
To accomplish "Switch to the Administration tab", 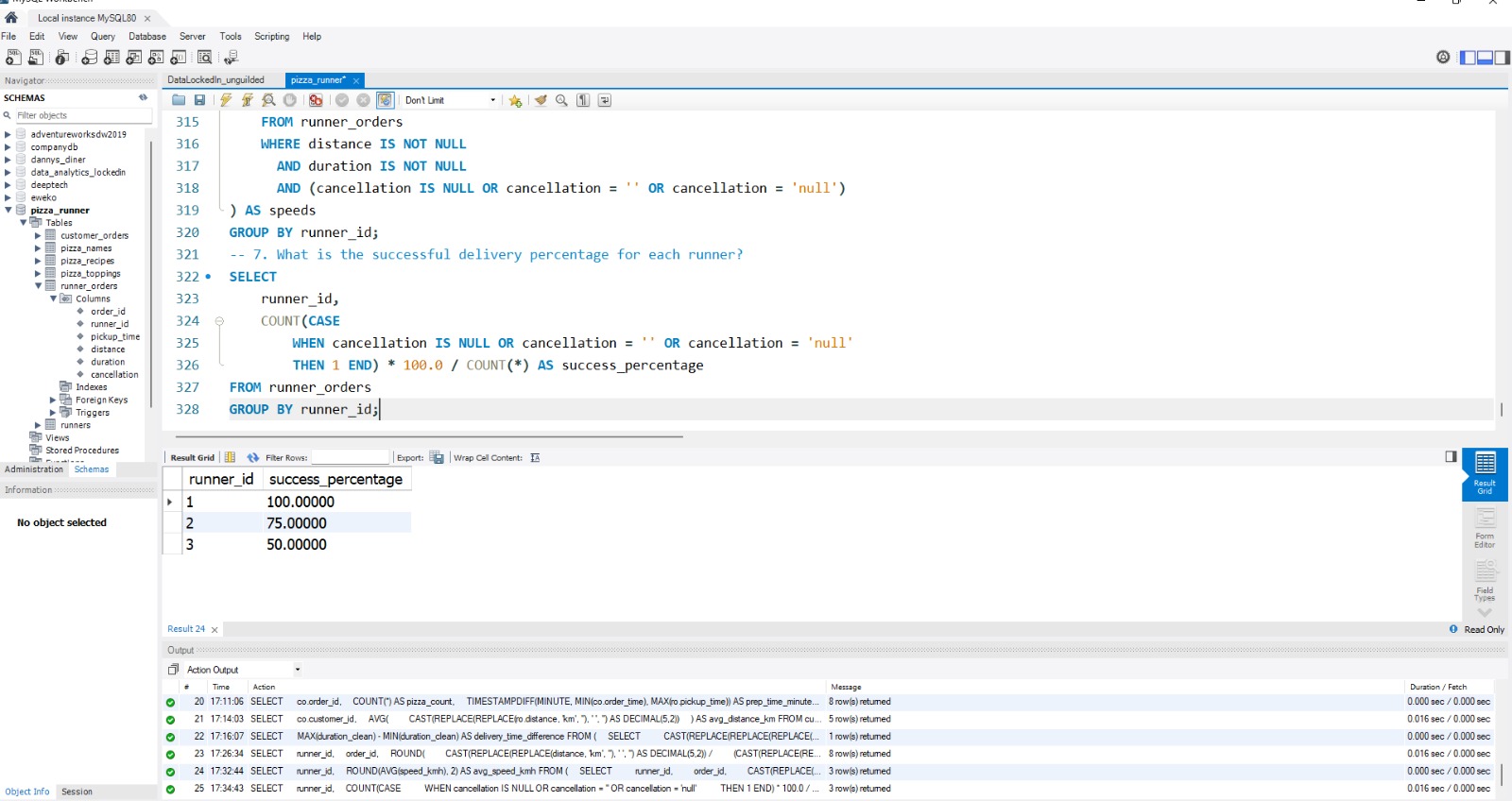I will point(34,469).
